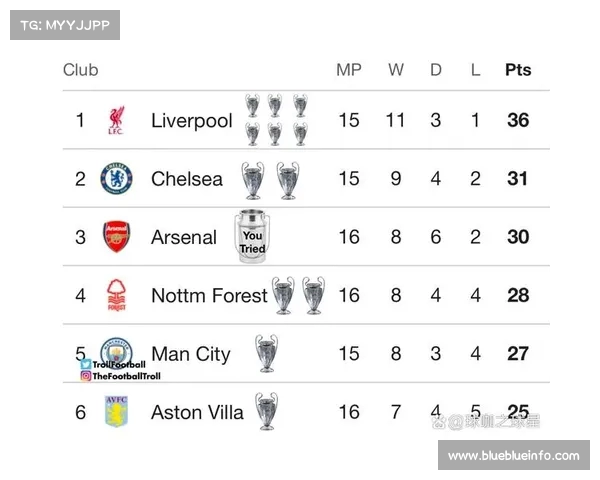Click Man City's Champions League trophy
The height and width of the screenshot is (480, 600).
point(266,353)
